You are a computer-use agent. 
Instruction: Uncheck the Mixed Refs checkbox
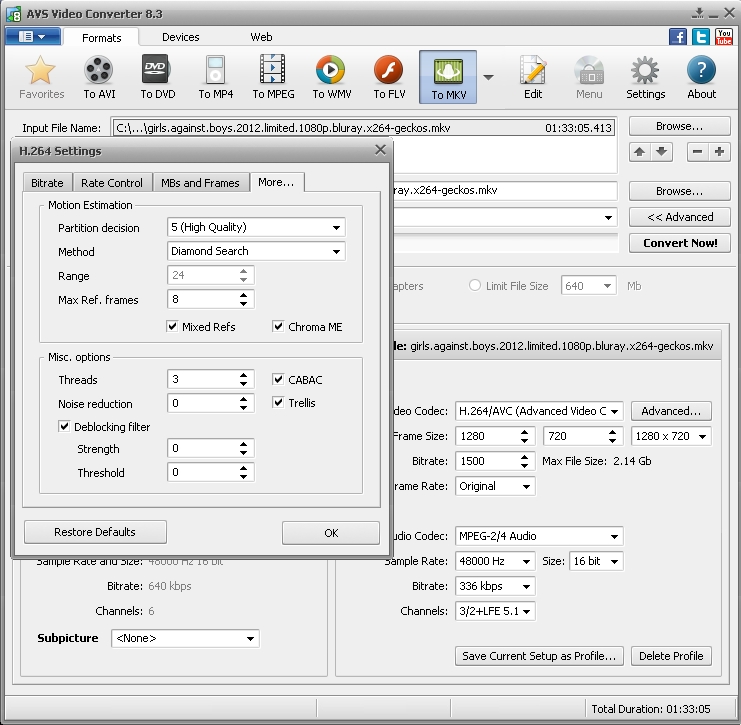tap(172, 326)
